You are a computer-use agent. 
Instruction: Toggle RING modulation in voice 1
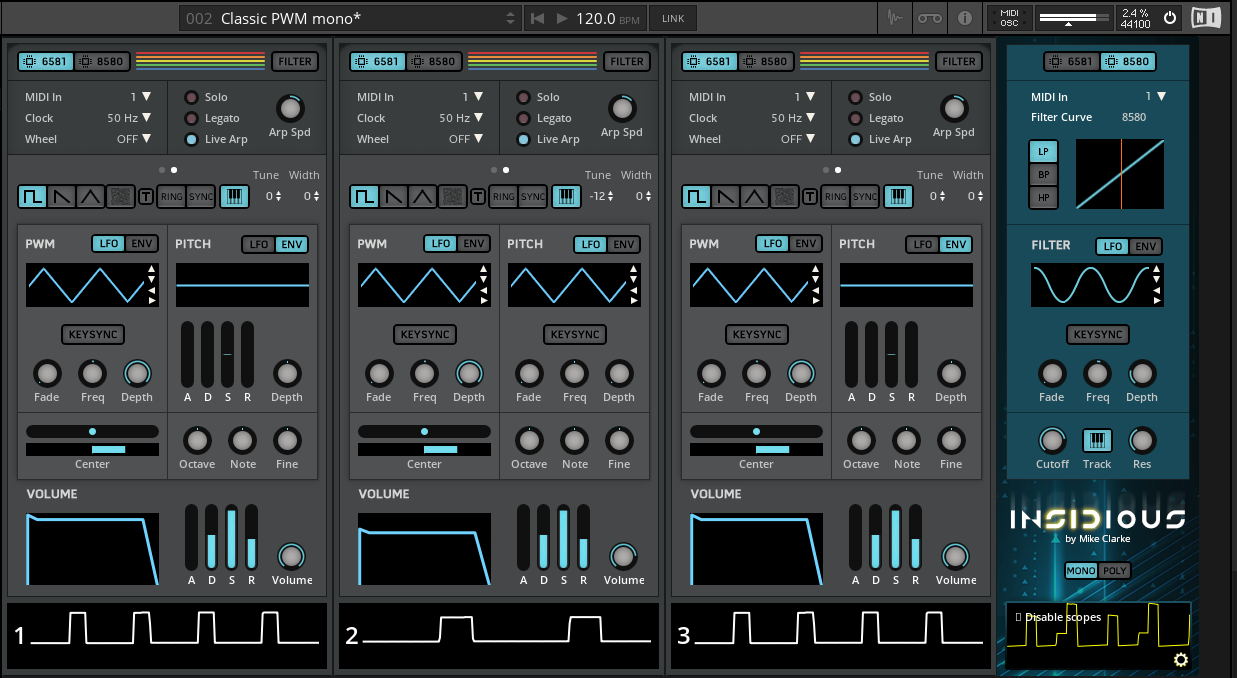point(172,197)
